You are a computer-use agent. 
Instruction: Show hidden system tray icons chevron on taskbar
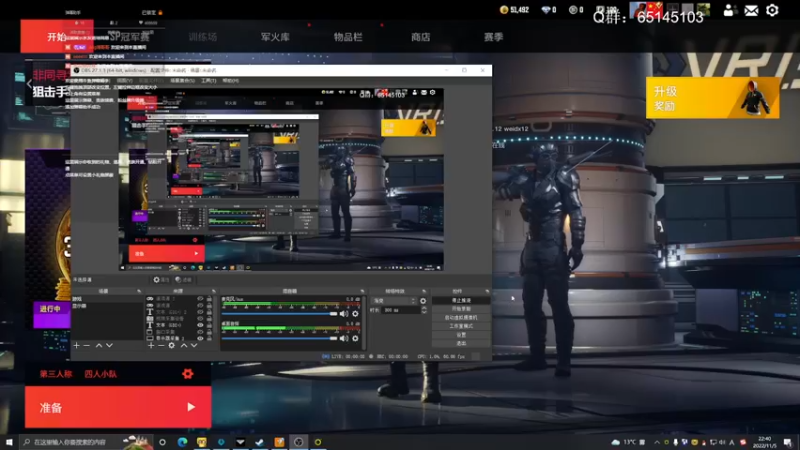point(657,442)
